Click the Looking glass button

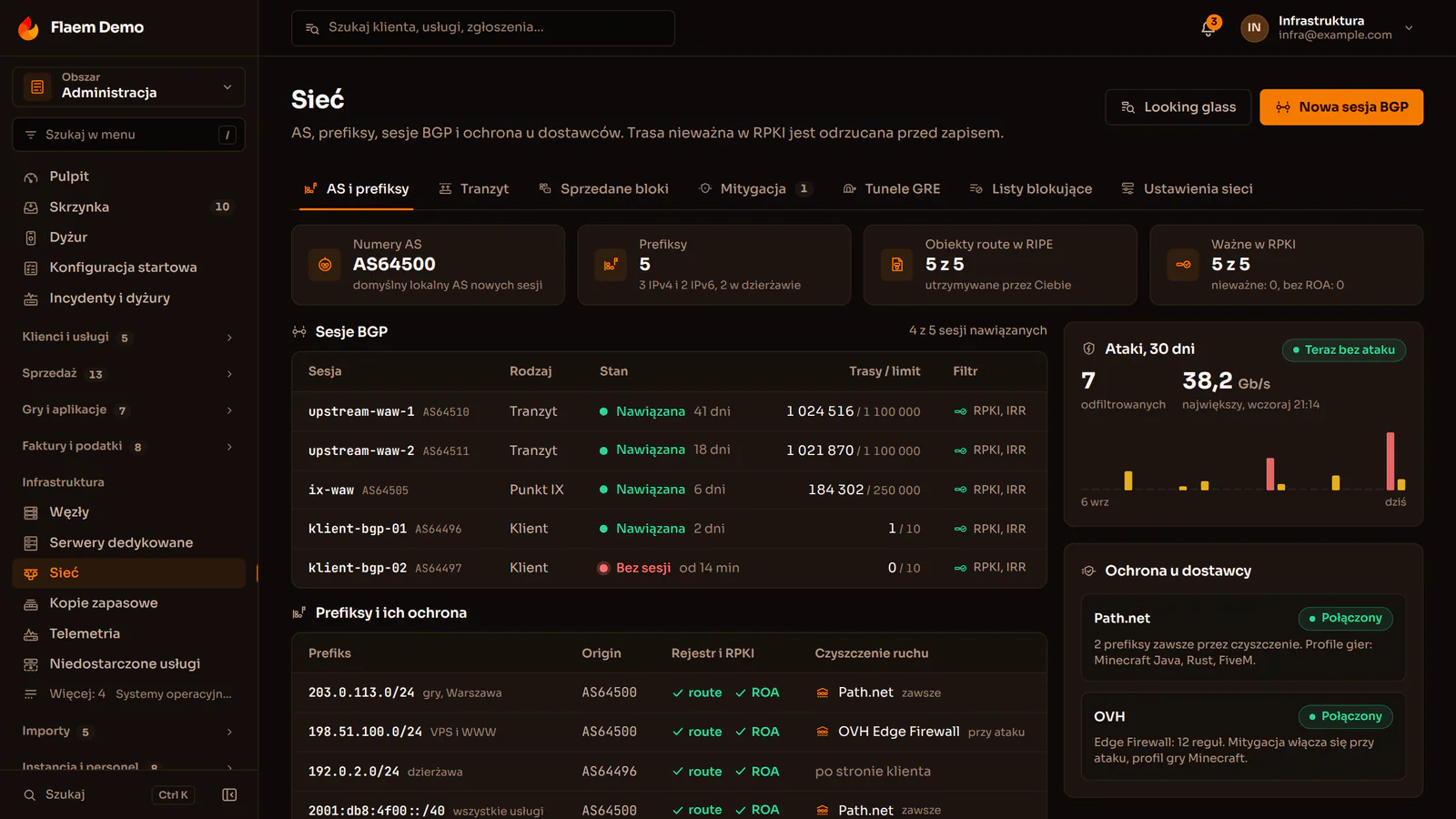(x=1178, y=107)
